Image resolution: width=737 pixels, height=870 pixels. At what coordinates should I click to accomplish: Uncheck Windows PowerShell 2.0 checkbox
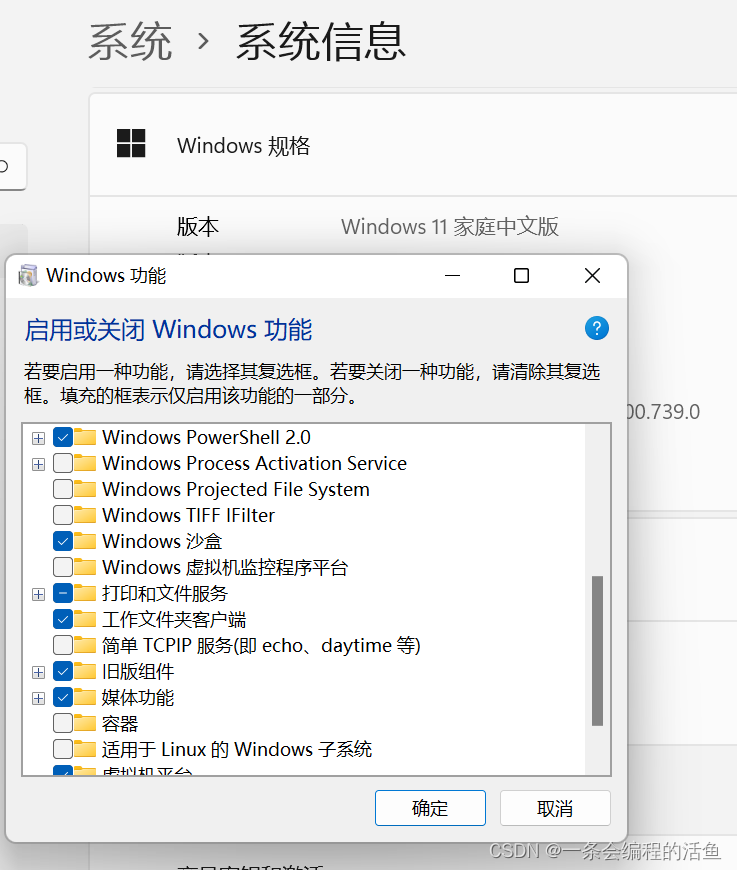[x=63, y=437]
